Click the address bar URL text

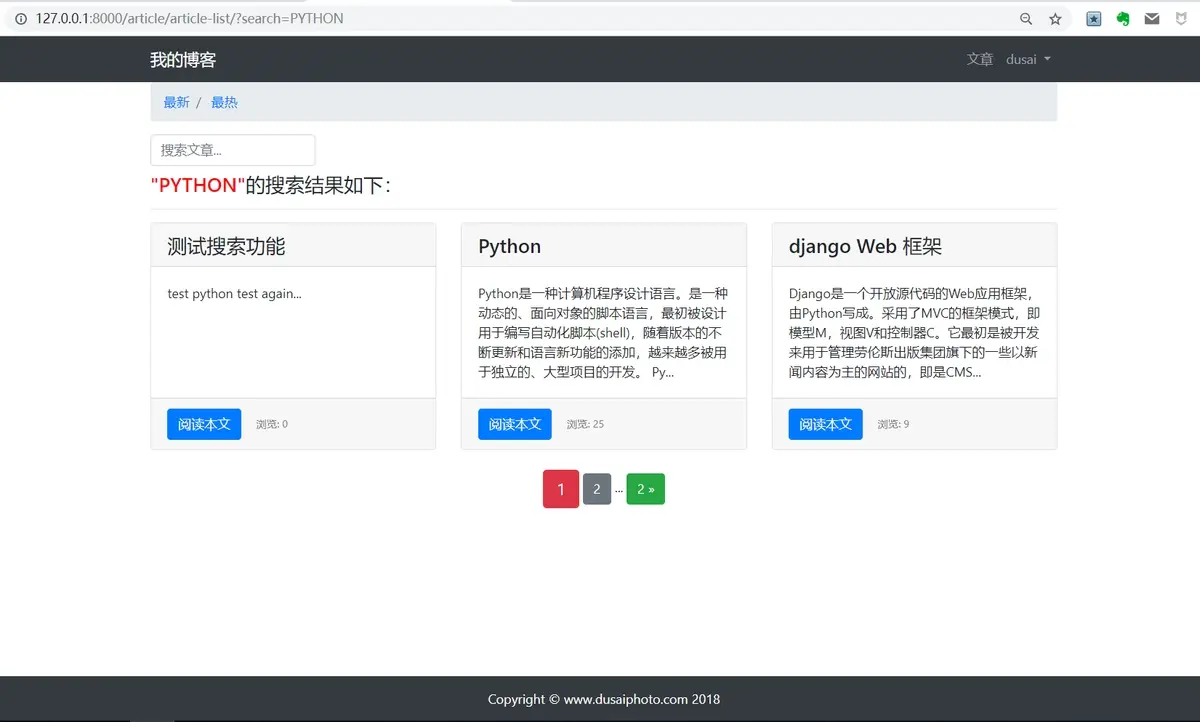(189, 18)
